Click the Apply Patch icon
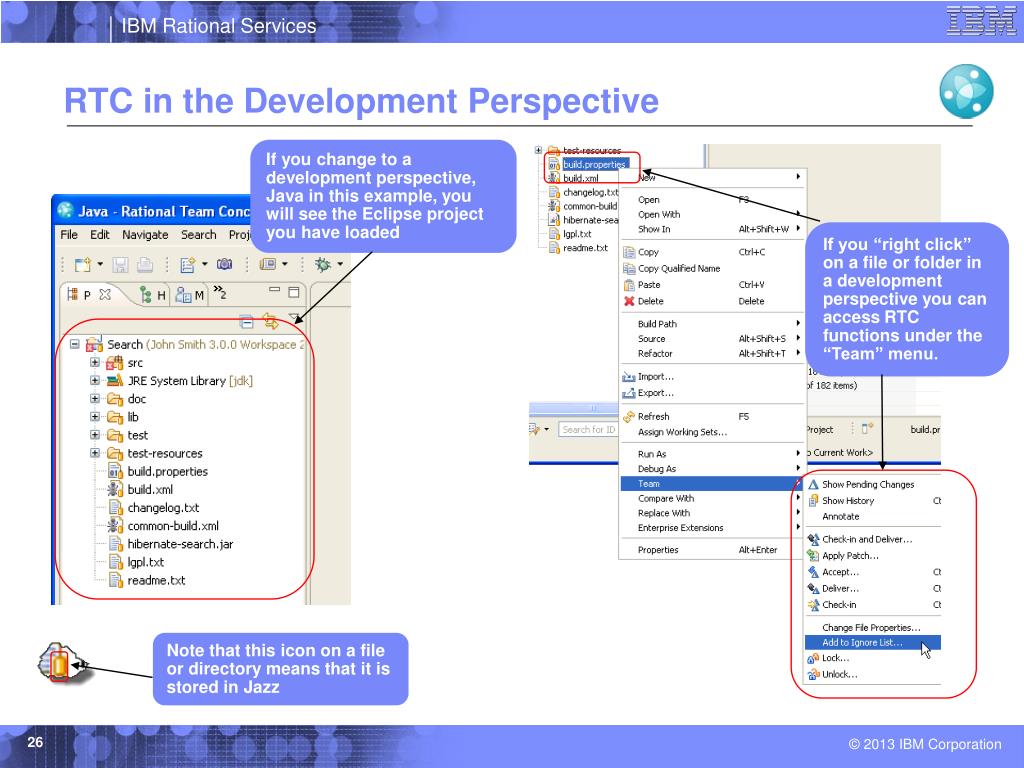The height and width of the screenshot is (768, 1024). click(x=813, y=556)
